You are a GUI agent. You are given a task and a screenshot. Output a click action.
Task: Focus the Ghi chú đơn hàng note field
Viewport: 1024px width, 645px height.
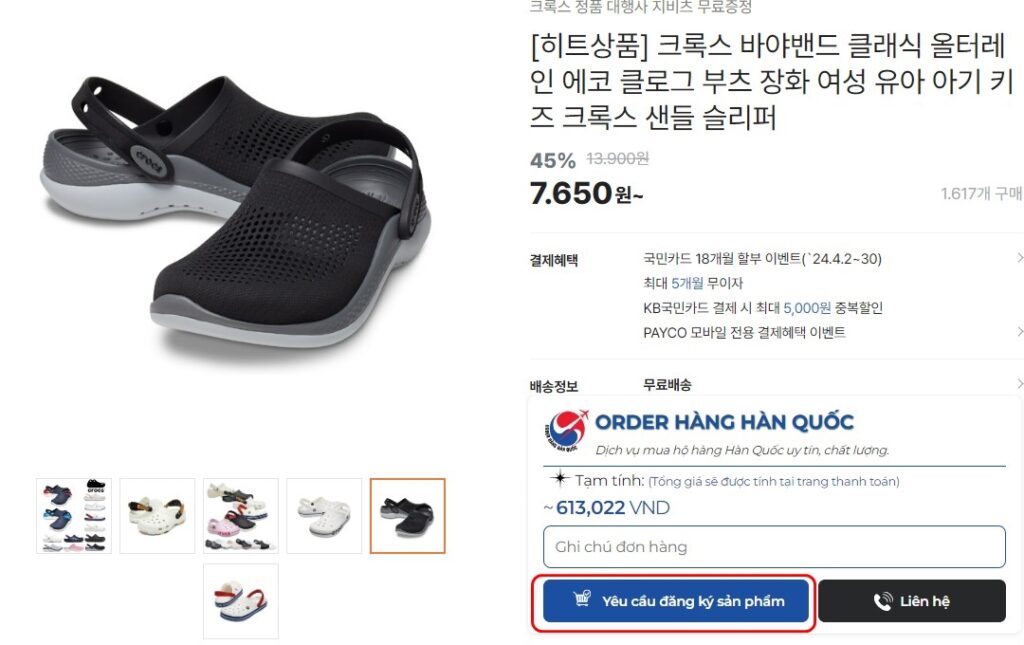click(774, 546)
